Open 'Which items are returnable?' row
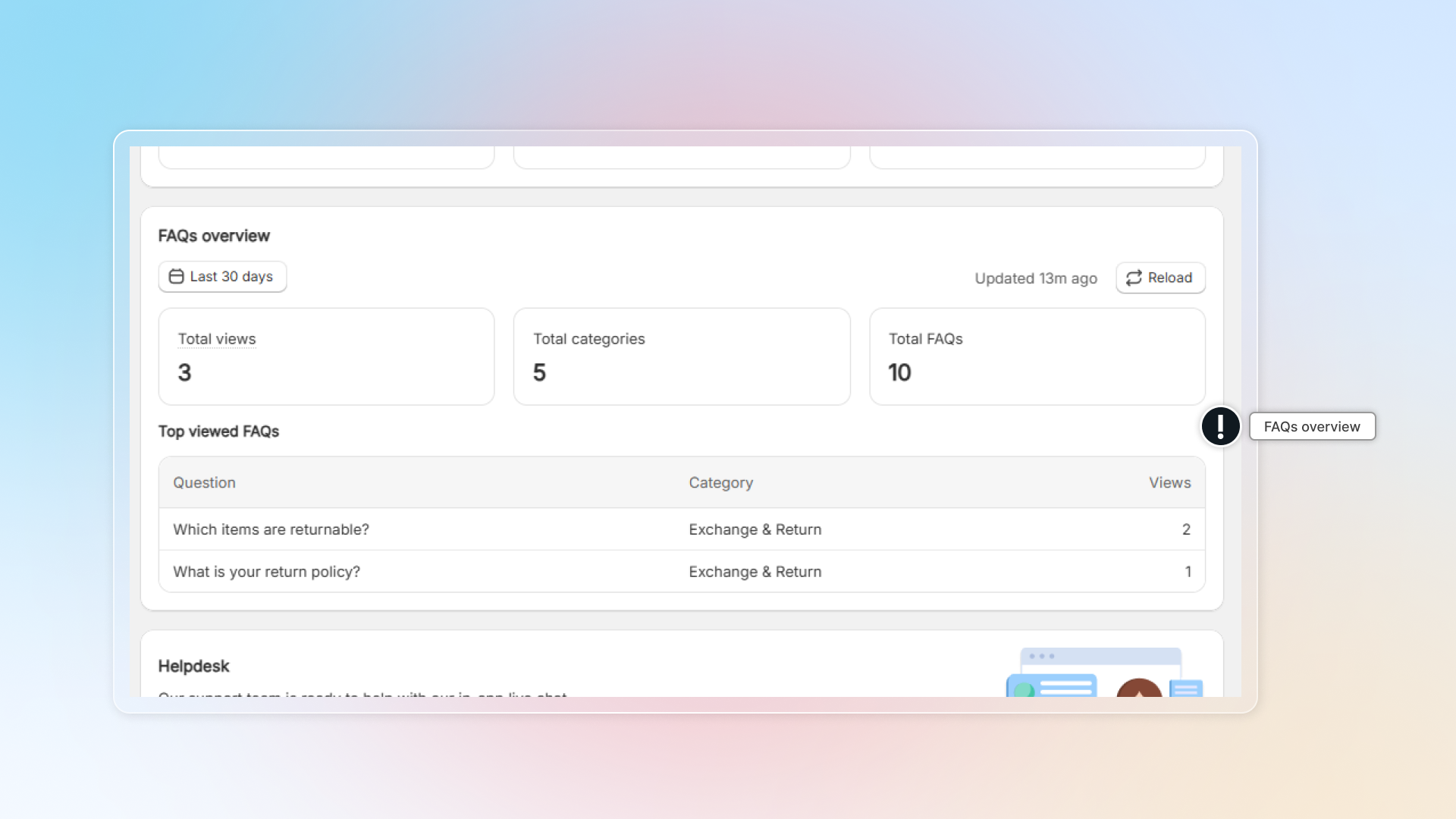The width and height of the screenshot is (1456, 819). click(x=271, y=529)
